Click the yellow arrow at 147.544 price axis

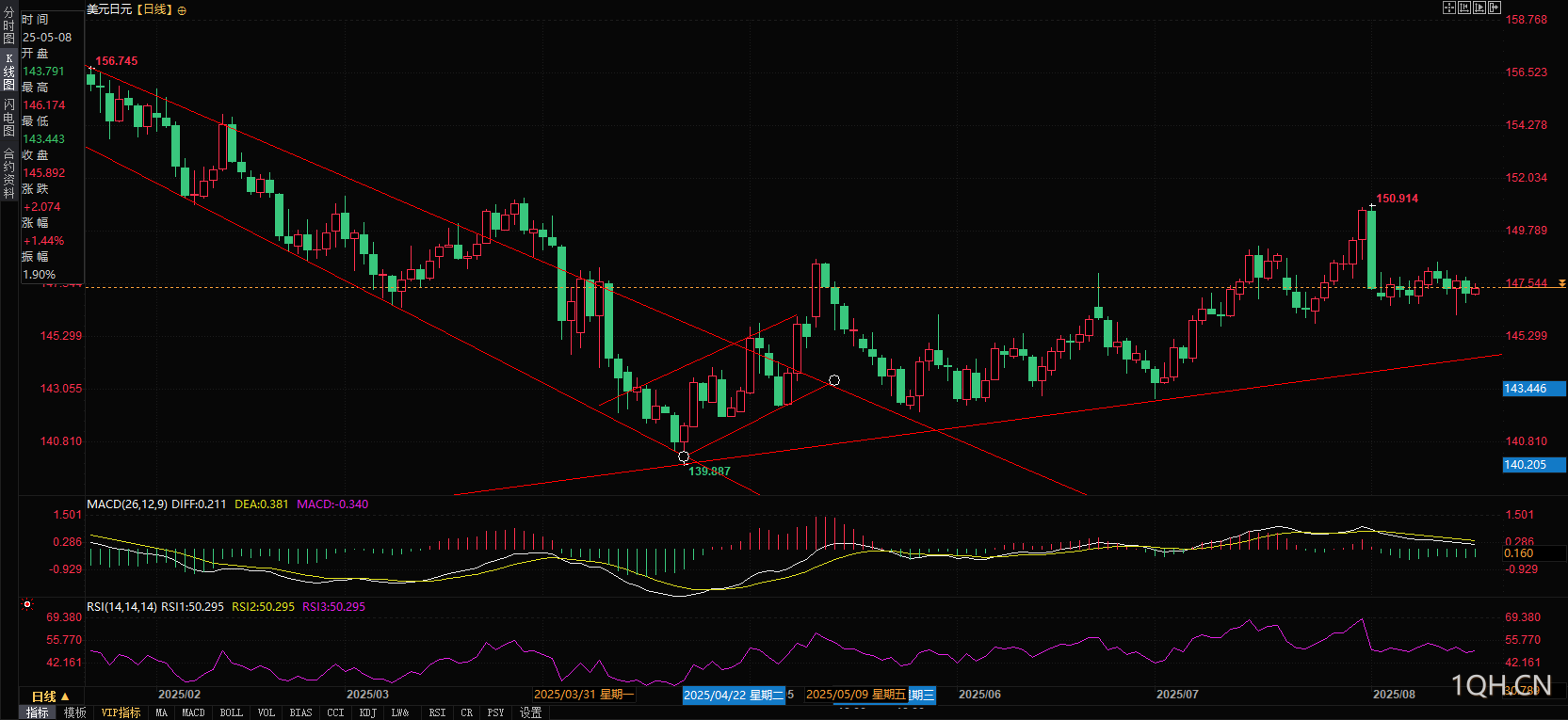pyautogui.click(x=1561, y=283)
